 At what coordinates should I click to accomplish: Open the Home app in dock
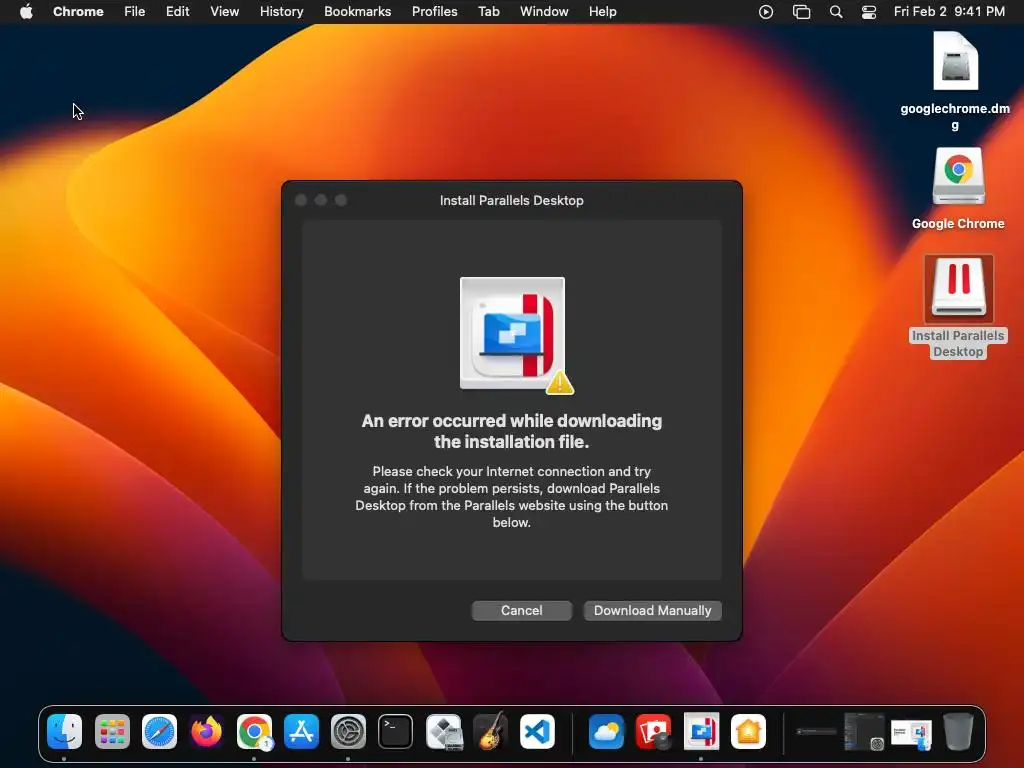pyautogui.click(x=748, y=731)
